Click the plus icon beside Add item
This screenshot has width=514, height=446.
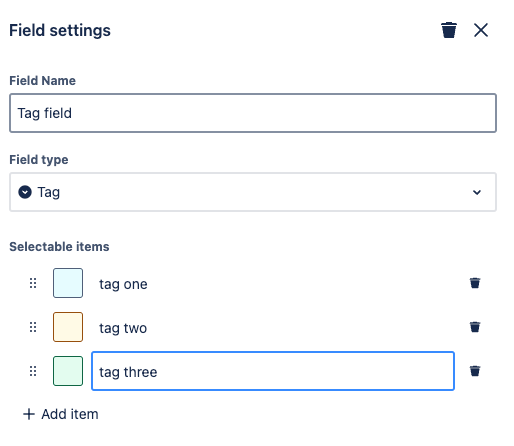point(29,414)
